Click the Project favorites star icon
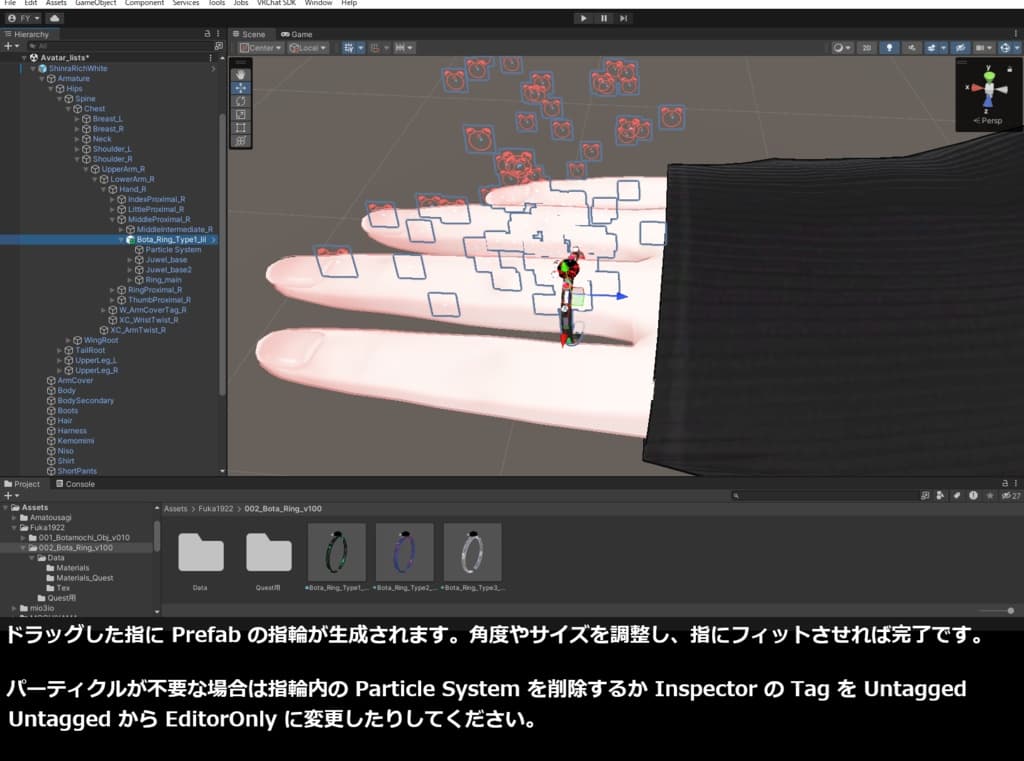The width and height of the screenshot is (1024, 761). [x=990, y=496]
